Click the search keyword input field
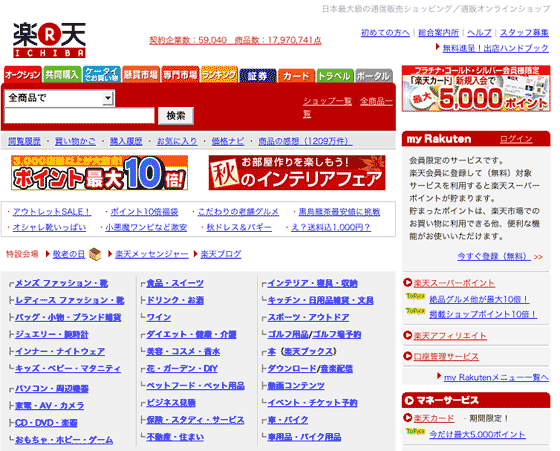Image resolution: width=560 pixels, height=451 pixels. (x=79, y=115)
